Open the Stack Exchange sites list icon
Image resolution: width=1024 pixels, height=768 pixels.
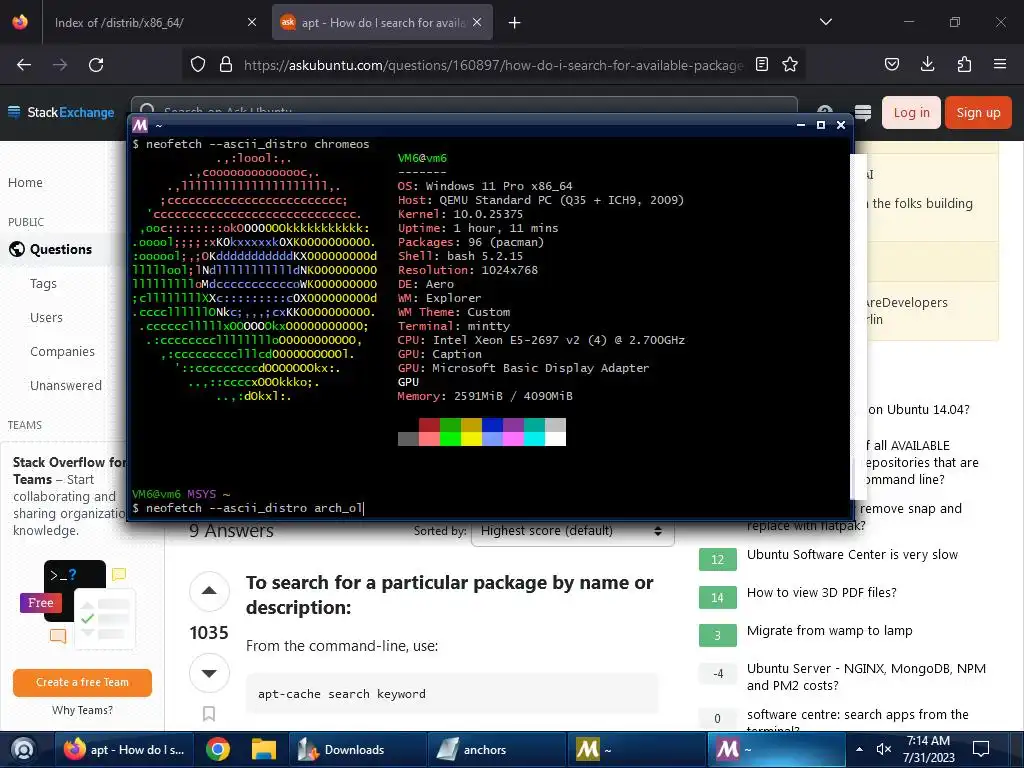coord(863,112)
